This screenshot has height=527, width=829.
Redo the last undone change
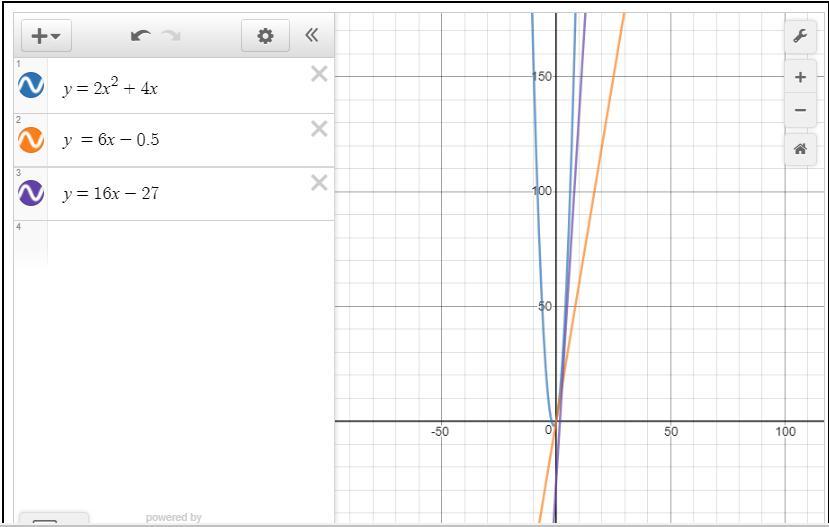pyautogui.click(x=171, y=36)
